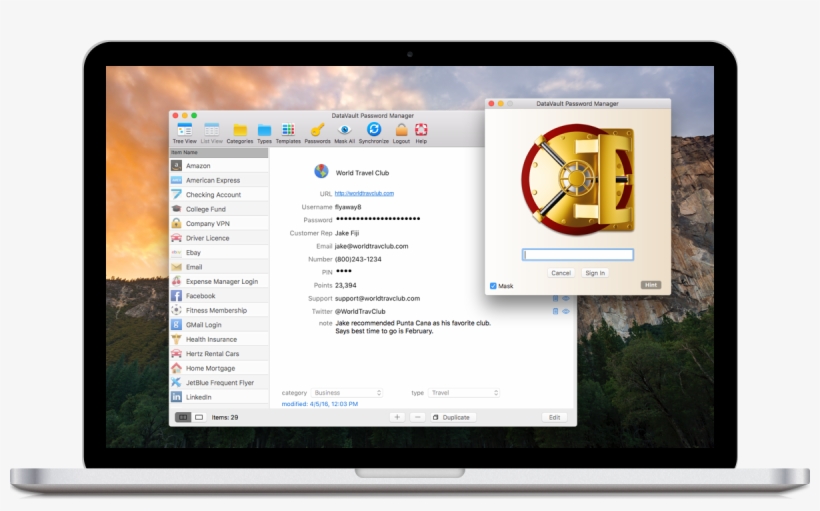
Task: Click Items: 29 status text
Action: (225, 417)
